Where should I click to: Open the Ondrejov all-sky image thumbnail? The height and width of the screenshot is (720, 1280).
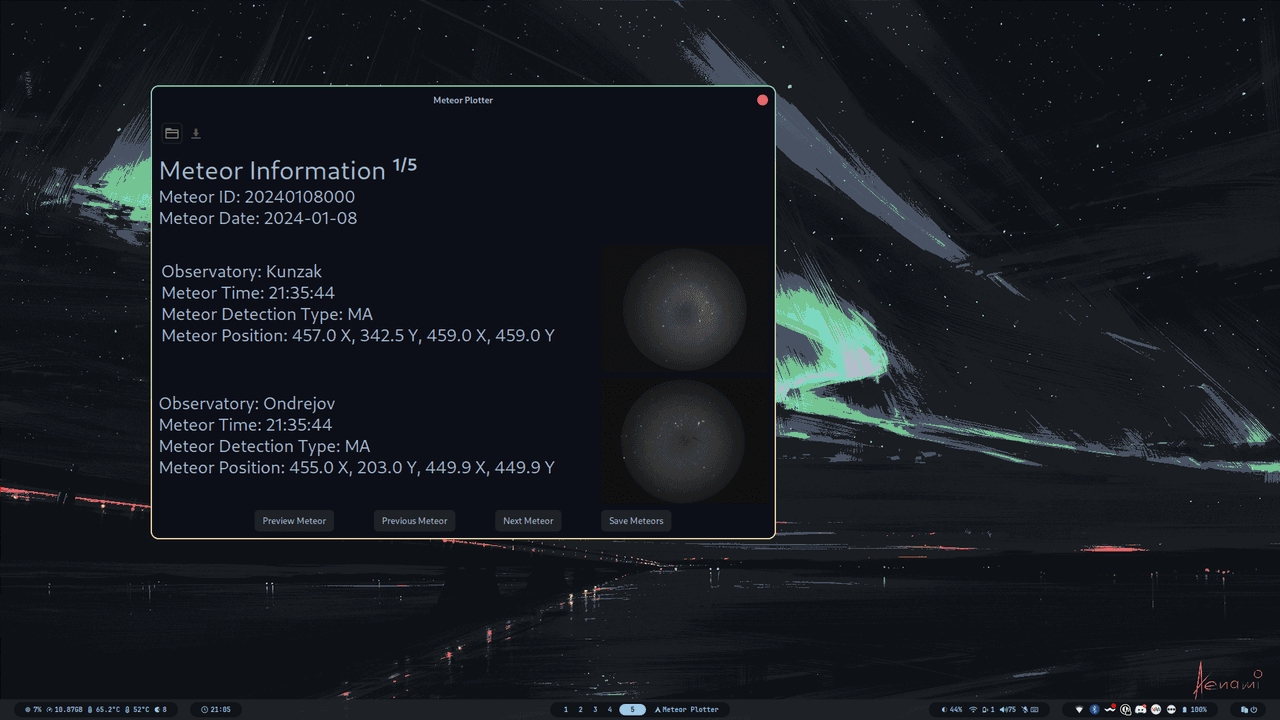[685, 440]
